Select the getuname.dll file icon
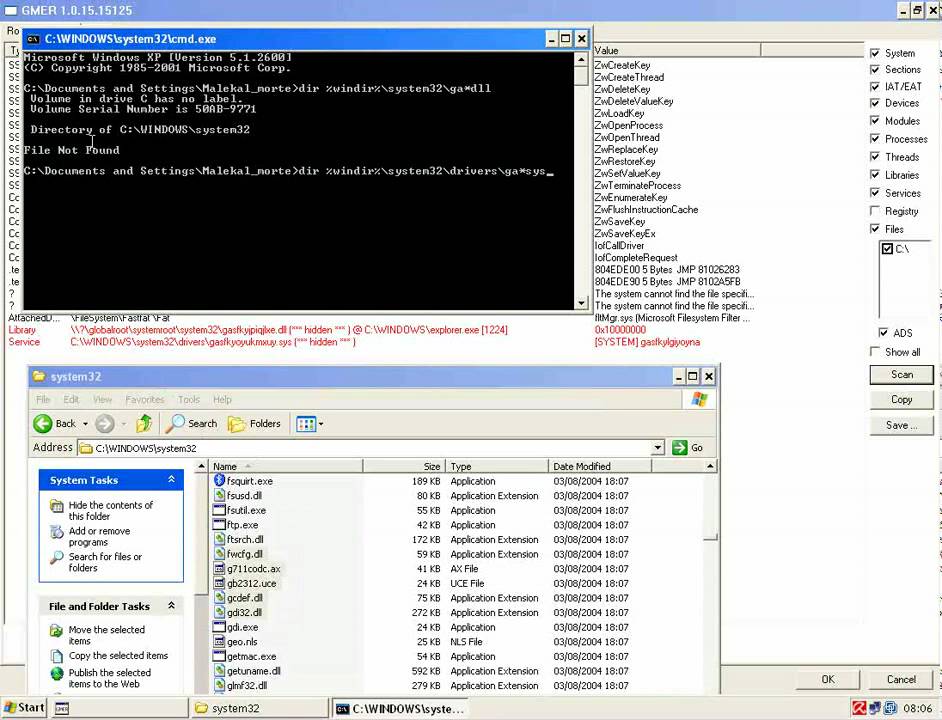The image size is (942, 720). click(x=219, y=671)
